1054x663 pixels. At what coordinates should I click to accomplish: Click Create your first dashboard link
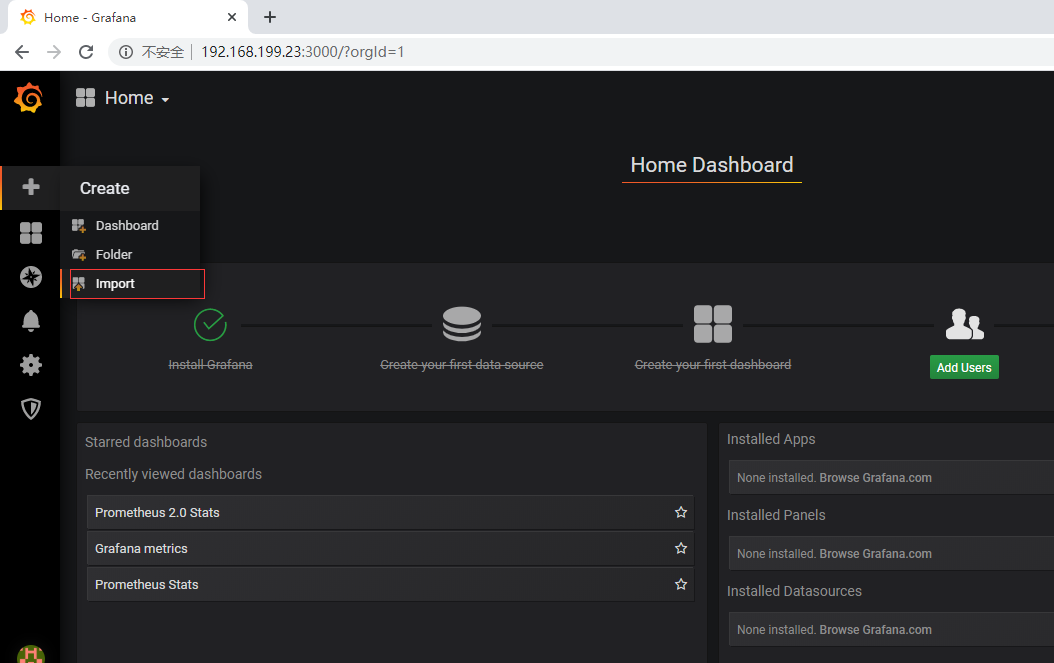pyautogui.click(x=713, y=364)
